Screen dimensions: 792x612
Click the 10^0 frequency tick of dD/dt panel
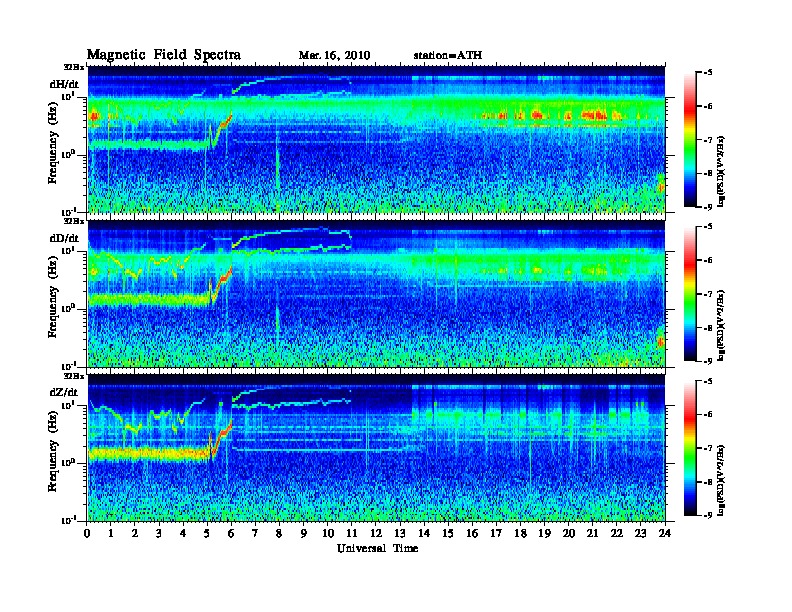click(68, 308)
